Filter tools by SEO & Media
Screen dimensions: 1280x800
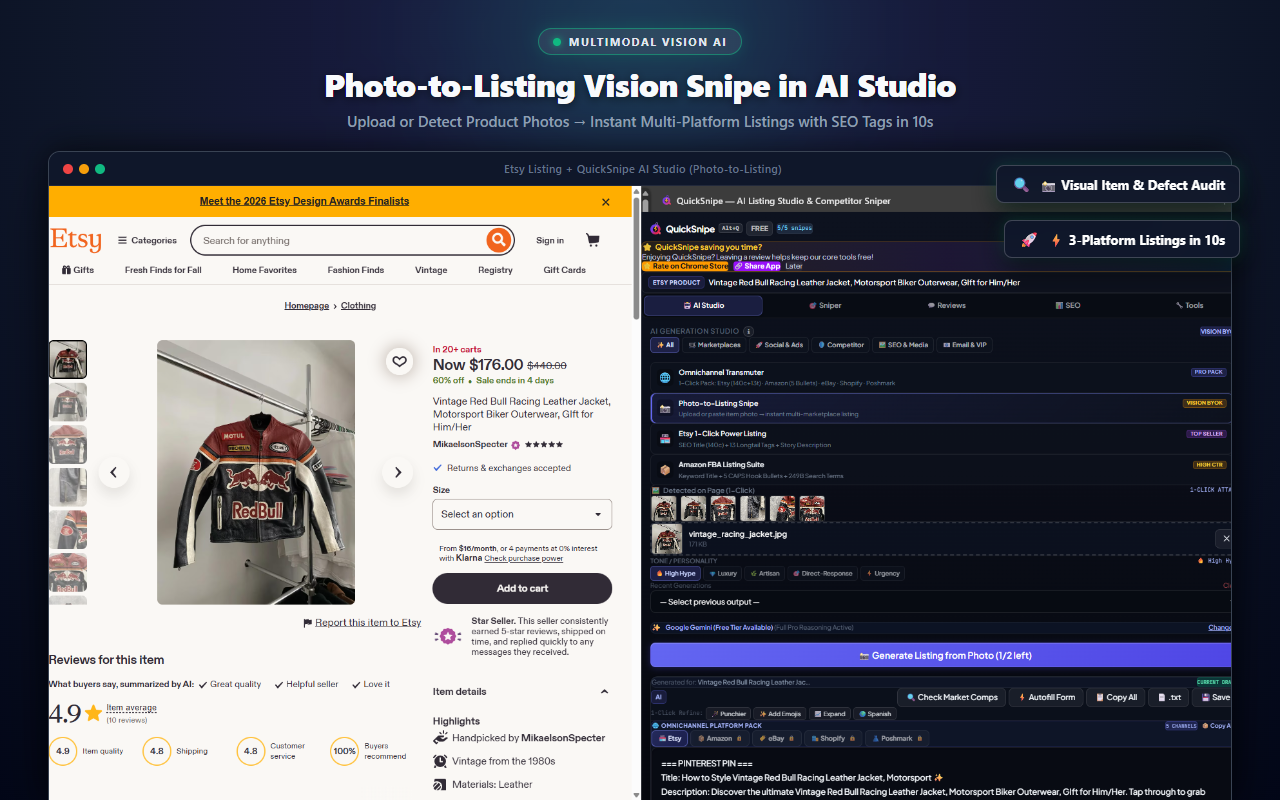pyautogui.click(x=903, y=345)
